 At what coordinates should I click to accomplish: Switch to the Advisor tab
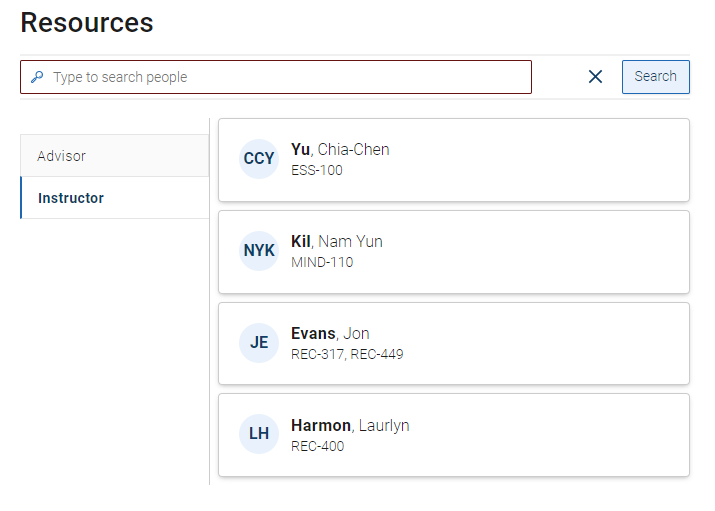tap(114, 155)
